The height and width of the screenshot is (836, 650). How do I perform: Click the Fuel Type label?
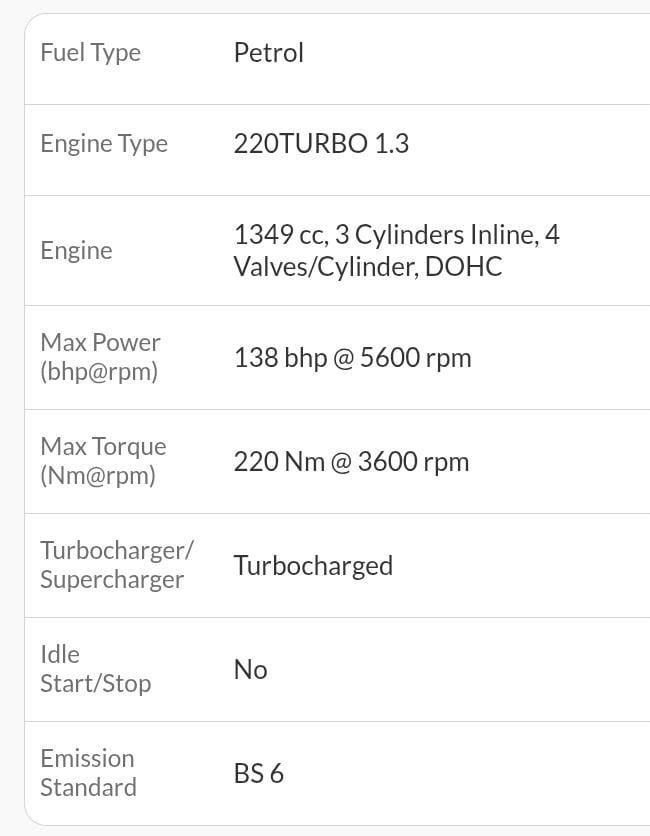[x=90, y=53]
